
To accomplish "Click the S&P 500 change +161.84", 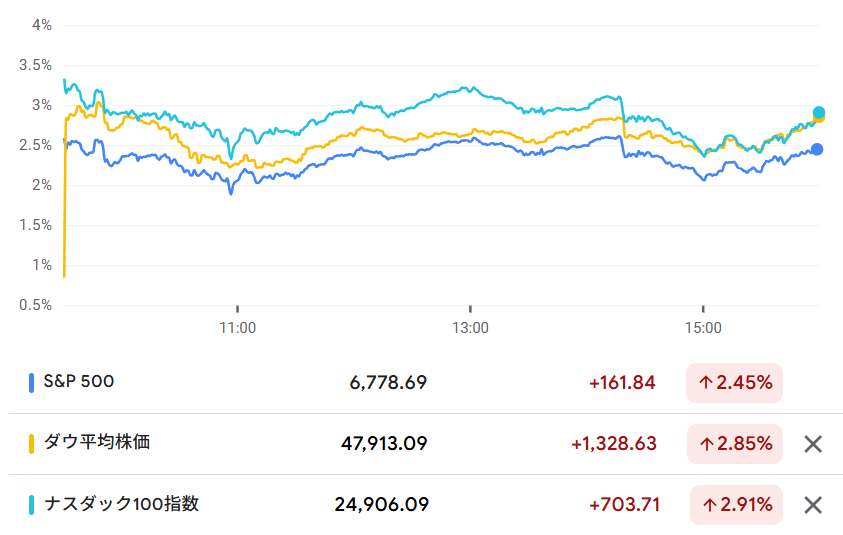I will point(622,383).
